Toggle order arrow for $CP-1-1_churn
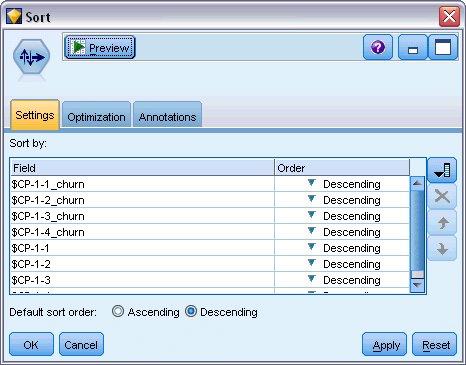466x365 pixels. pos(311,183)
